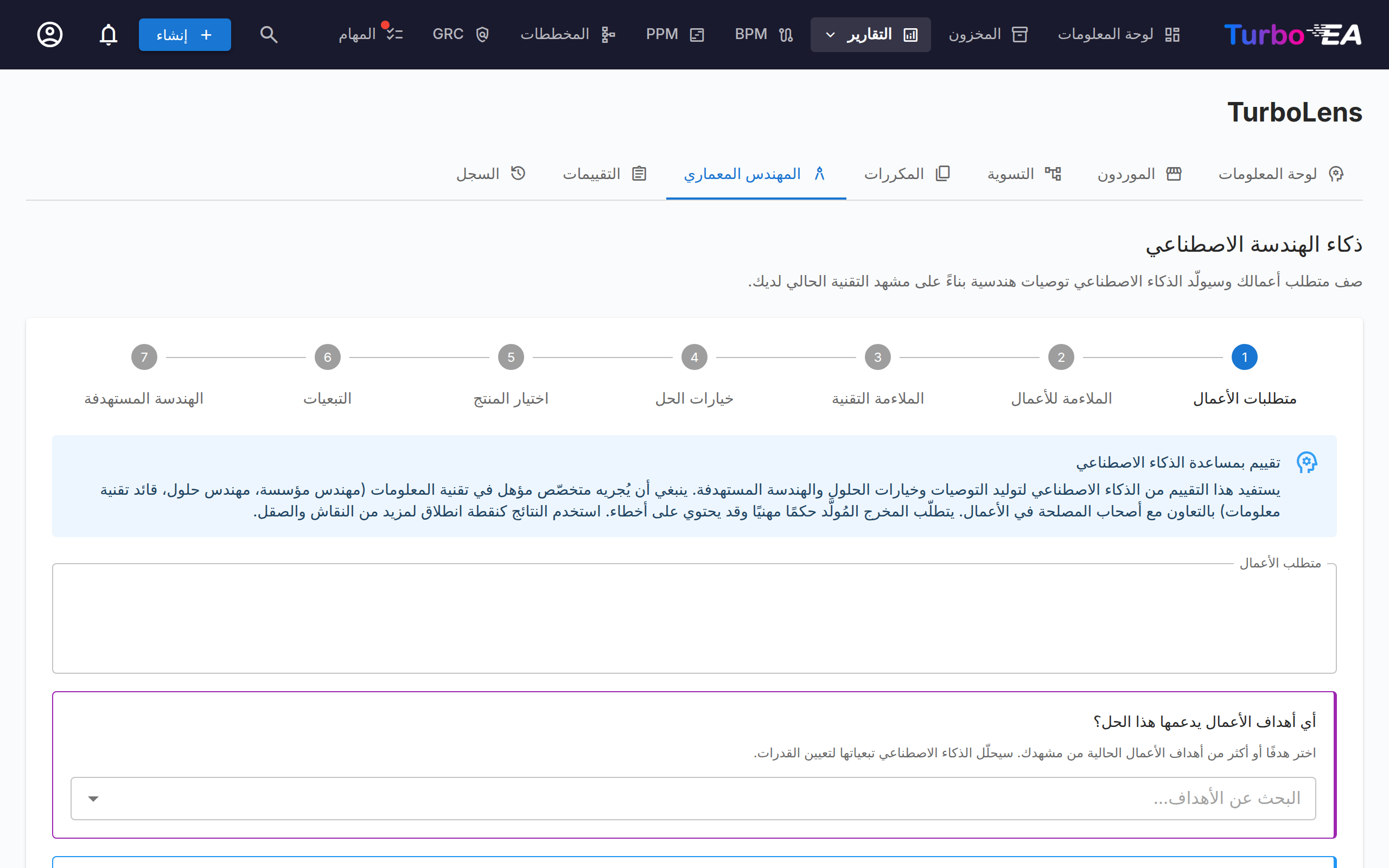This screenshot has width=1389, height=868.
Task: Click the إنشاء create button
Action: point(185,34)
